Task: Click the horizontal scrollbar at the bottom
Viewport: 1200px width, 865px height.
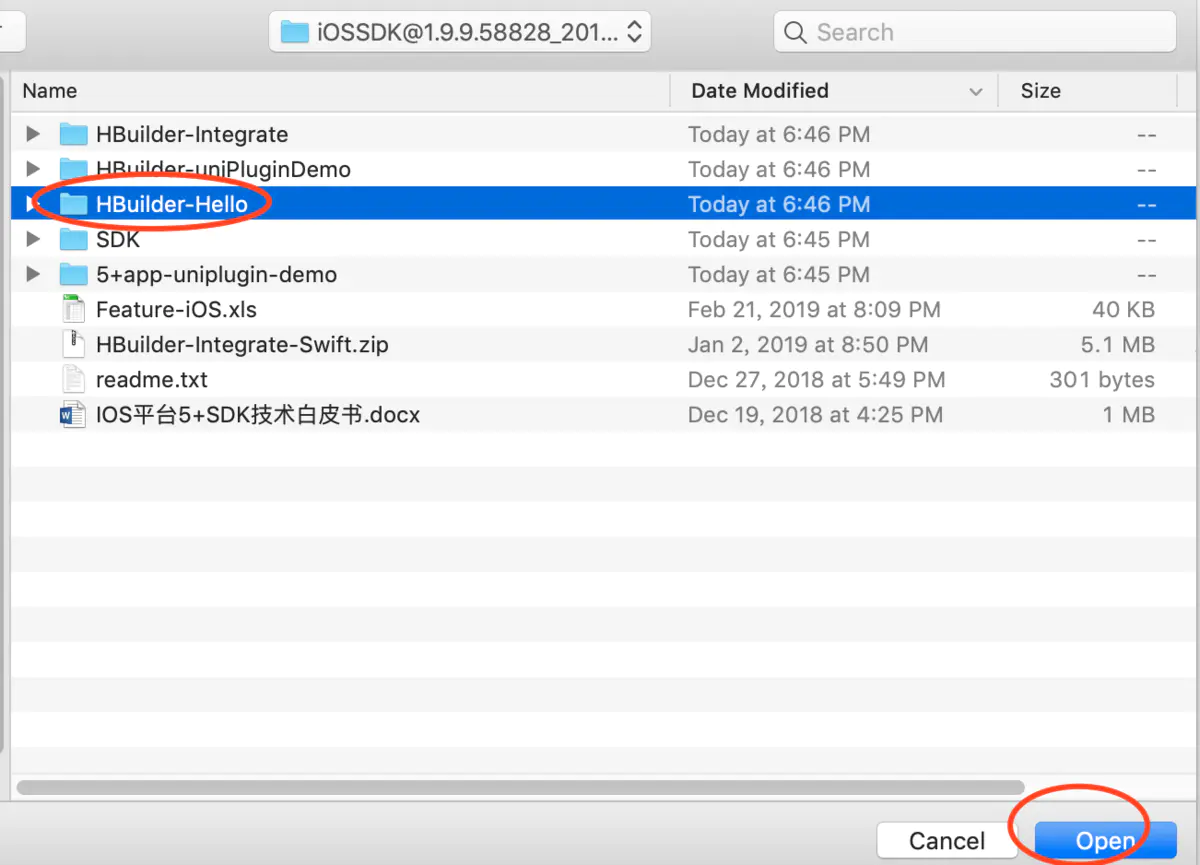Action: pos(520,787)
